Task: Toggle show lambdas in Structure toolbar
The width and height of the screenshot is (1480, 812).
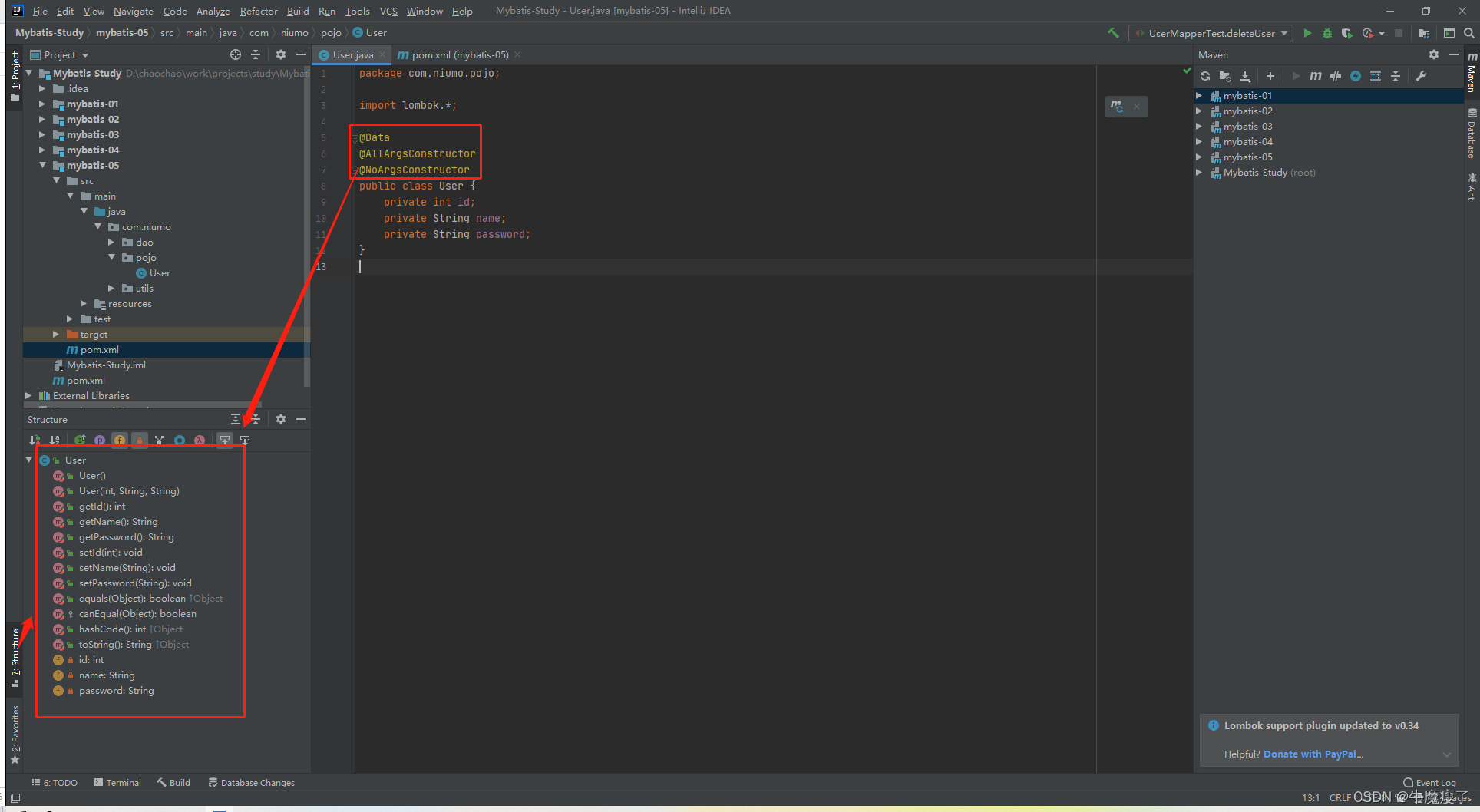Action: pyautogui.click(x=200, y=440)
